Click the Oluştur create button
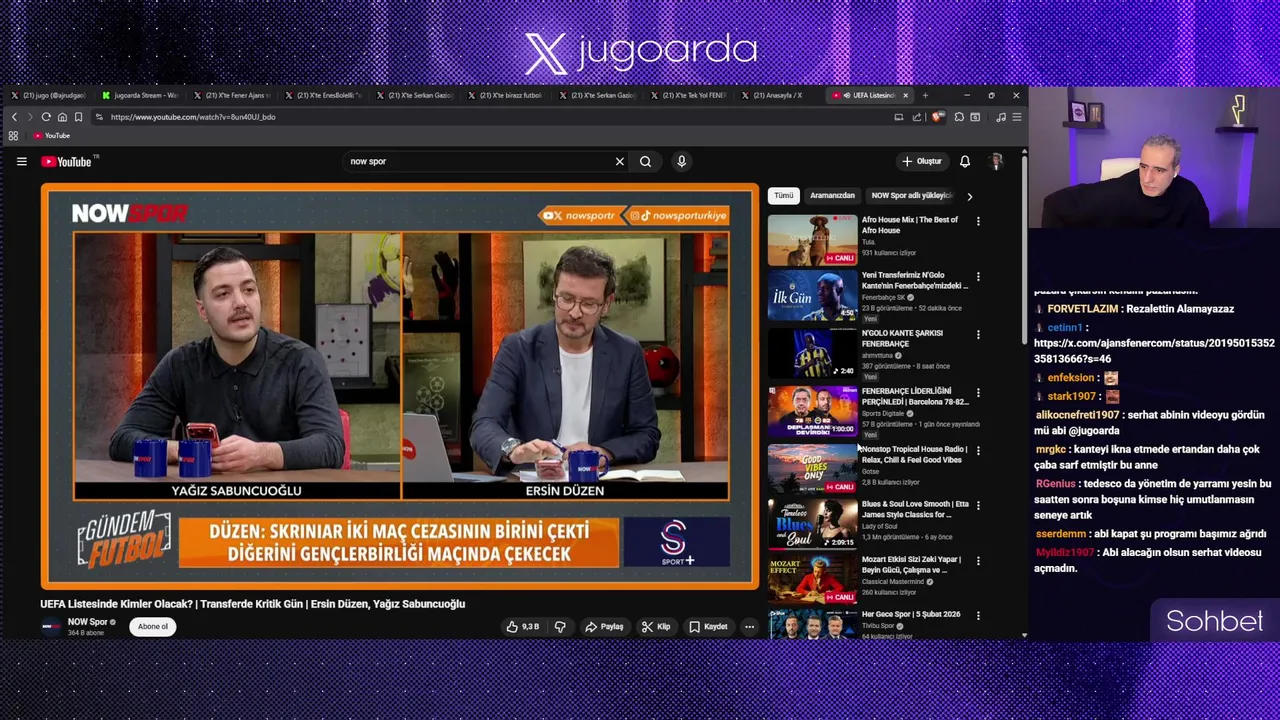 pos(922,161)
